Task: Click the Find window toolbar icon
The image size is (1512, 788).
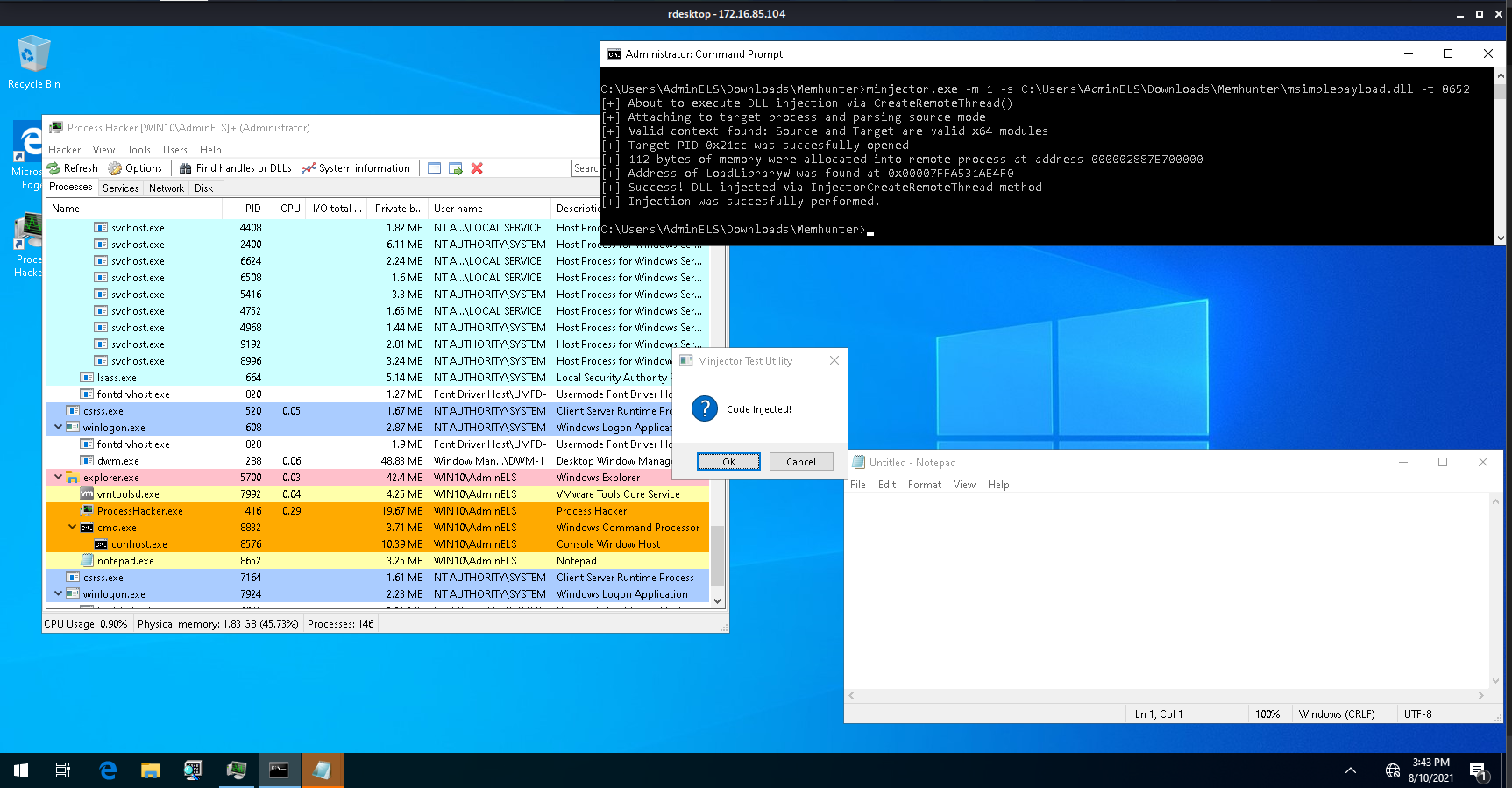Action: point(434,168)
